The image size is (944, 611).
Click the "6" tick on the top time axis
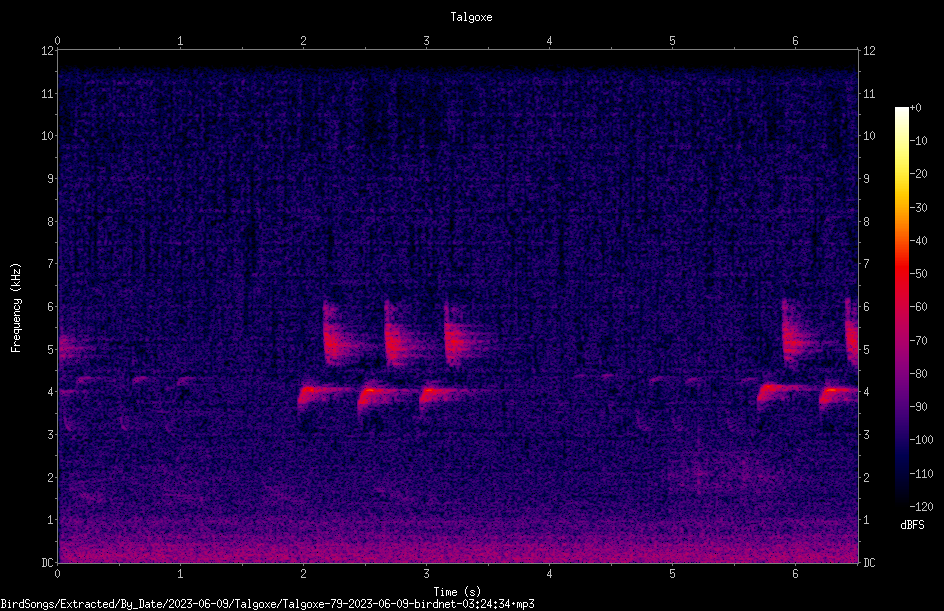coord(795,41)
